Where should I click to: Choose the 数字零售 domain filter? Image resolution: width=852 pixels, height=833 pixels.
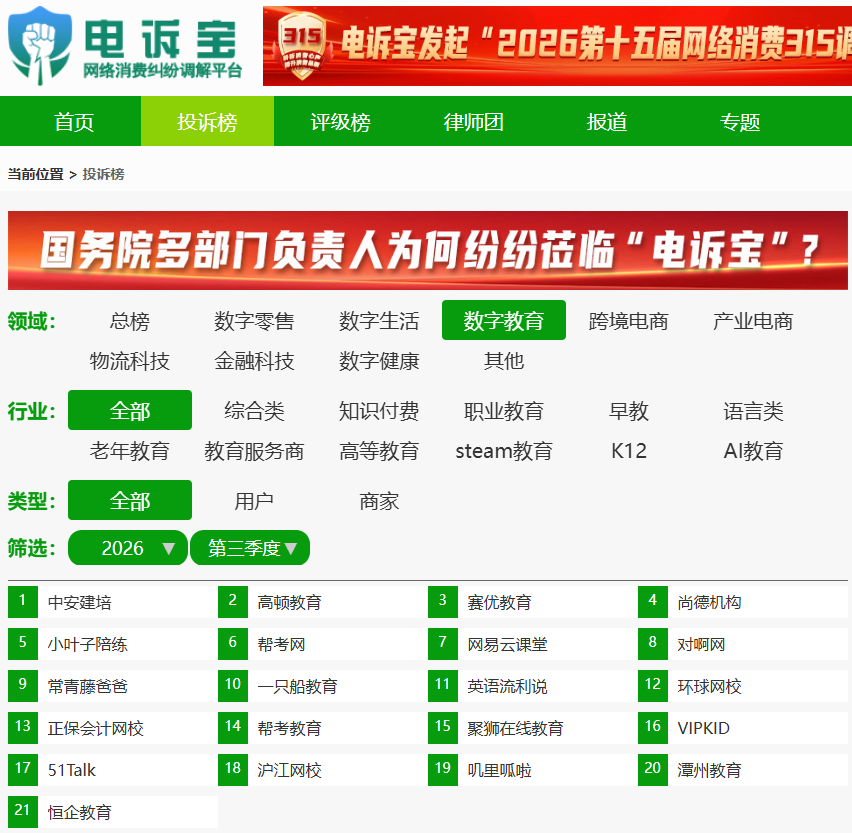pos(254,321)
